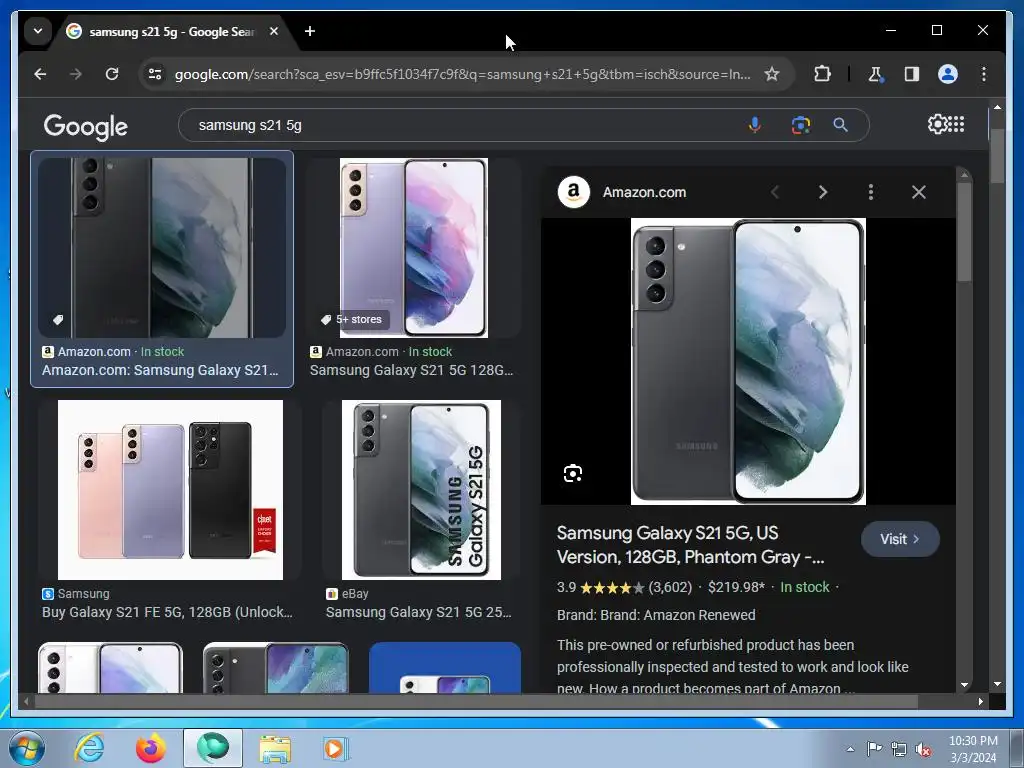Viewport: 1024px width, 768px height.
Task: Click Brand: Brand: Amazon Renewed text
Action: (x=656, y=615)
